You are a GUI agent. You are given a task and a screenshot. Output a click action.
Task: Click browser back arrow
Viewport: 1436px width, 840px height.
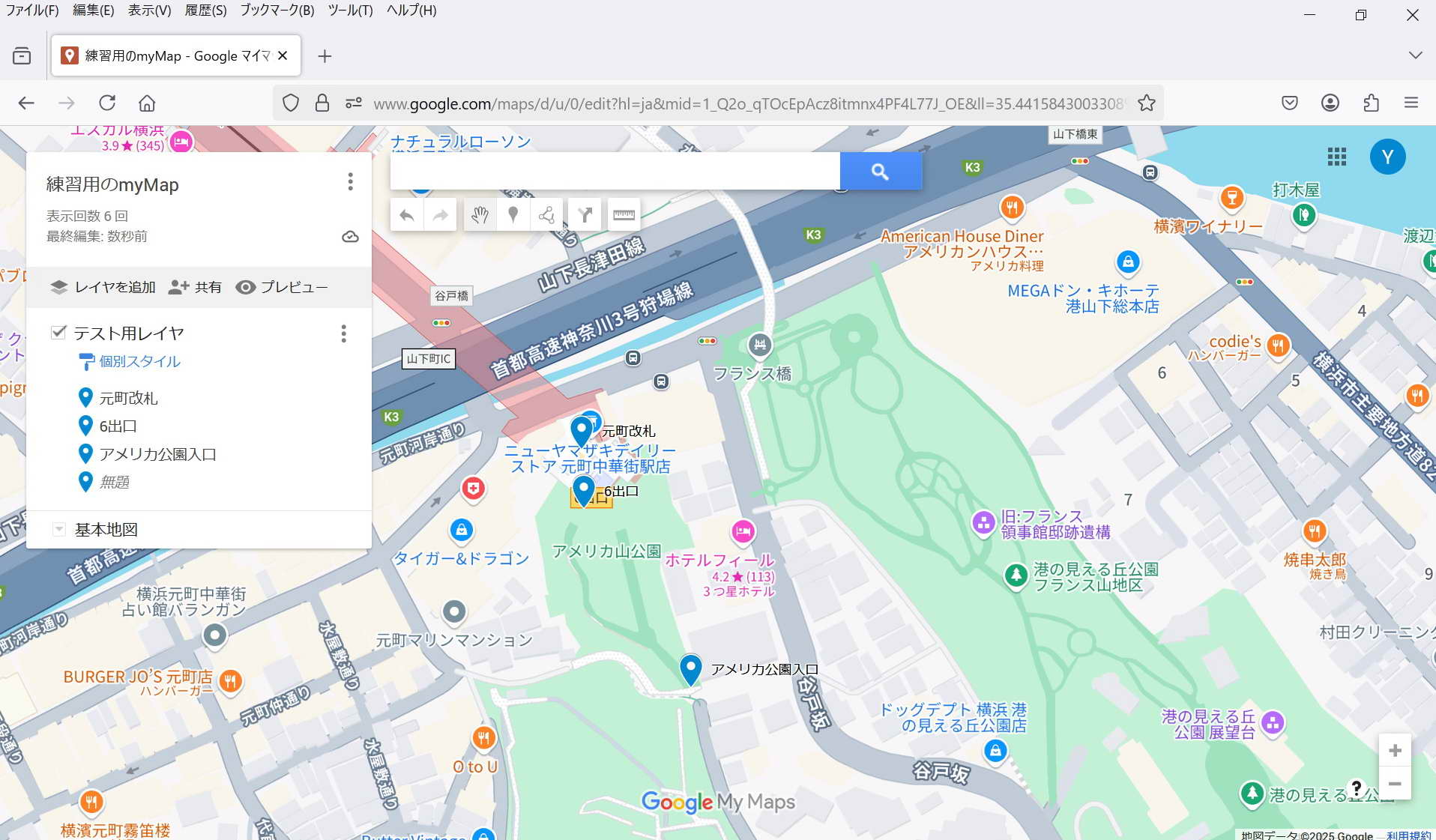tap(26, 103)
